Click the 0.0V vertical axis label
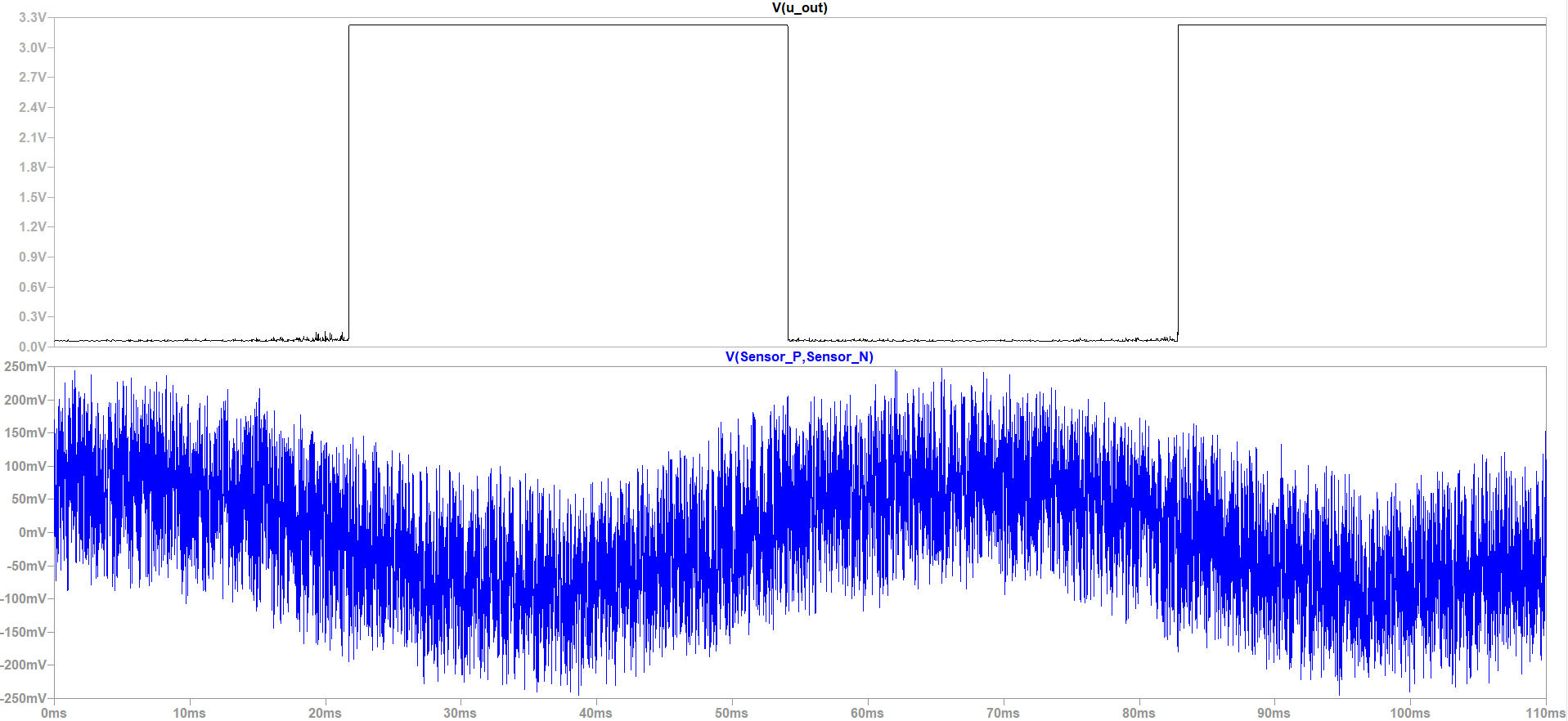The image size is (1568, 721). click(33, 347)
